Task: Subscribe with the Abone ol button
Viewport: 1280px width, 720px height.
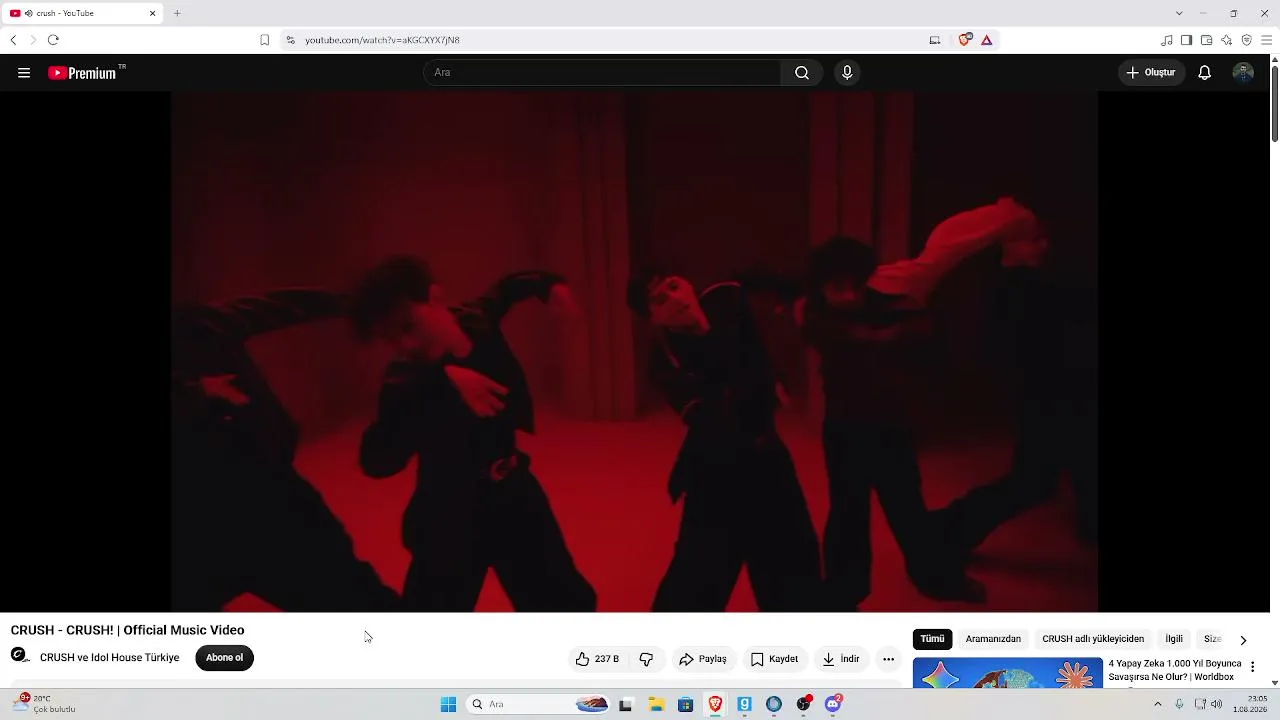Action: pos(224,658)
